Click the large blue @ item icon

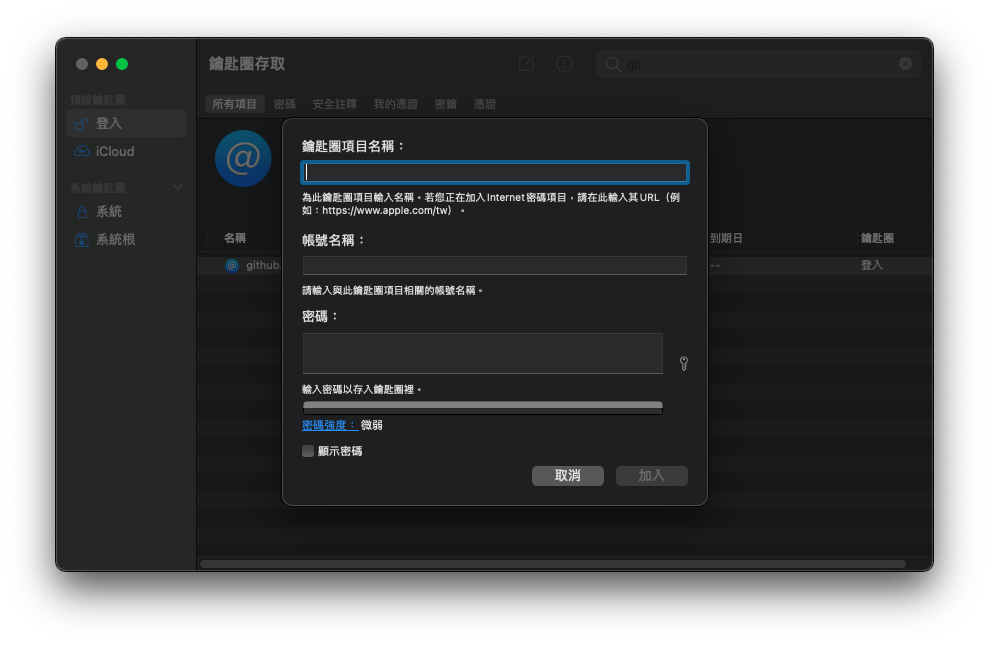243,158
